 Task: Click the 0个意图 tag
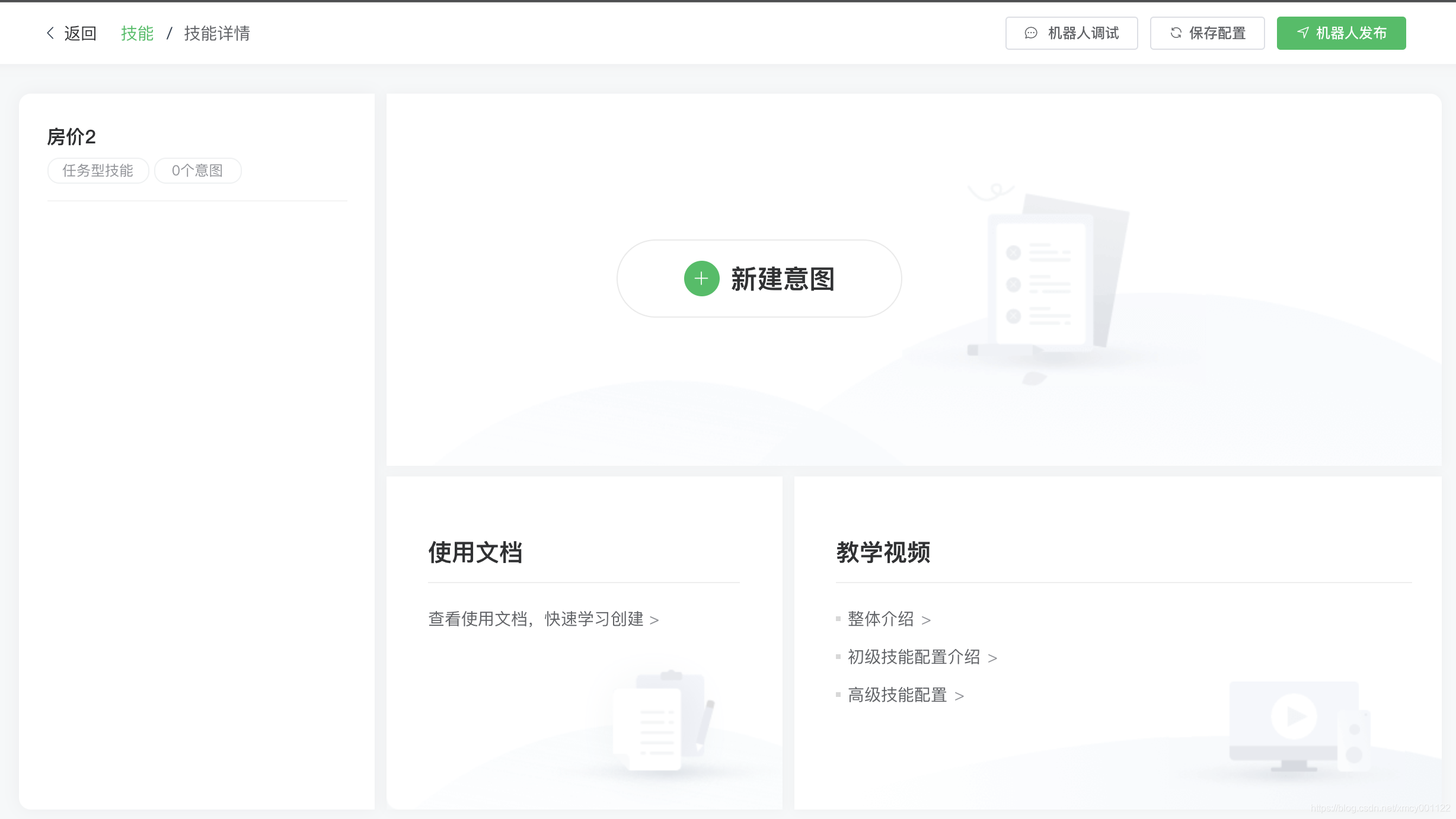pos(197,171)
